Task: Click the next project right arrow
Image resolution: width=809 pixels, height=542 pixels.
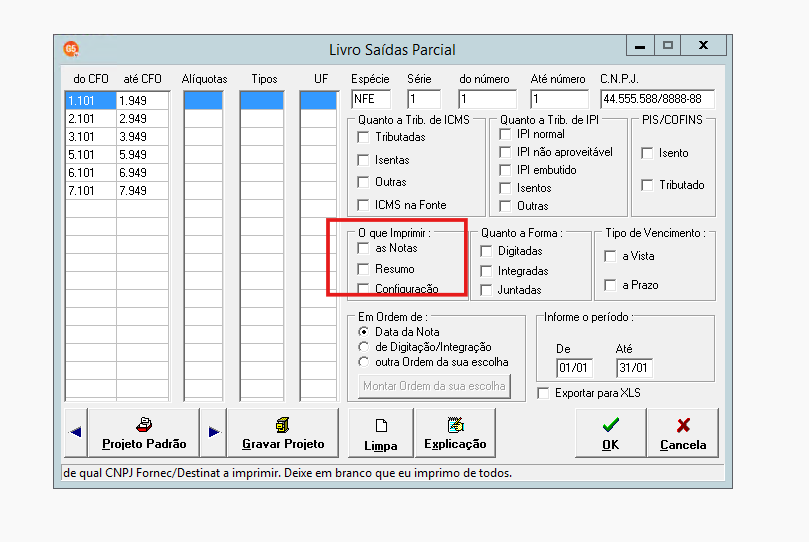Action: coord(214,432)
